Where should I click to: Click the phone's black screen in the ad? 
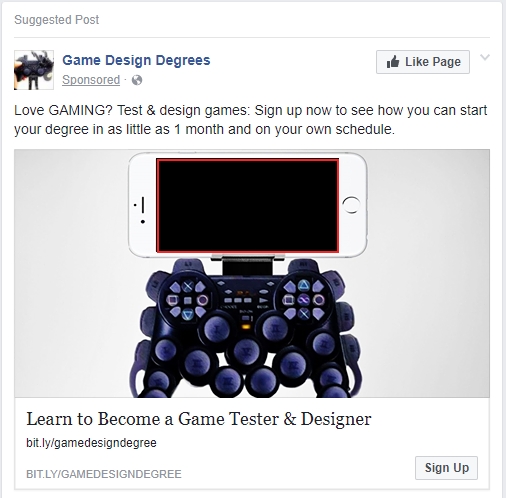tap(248, 205)
